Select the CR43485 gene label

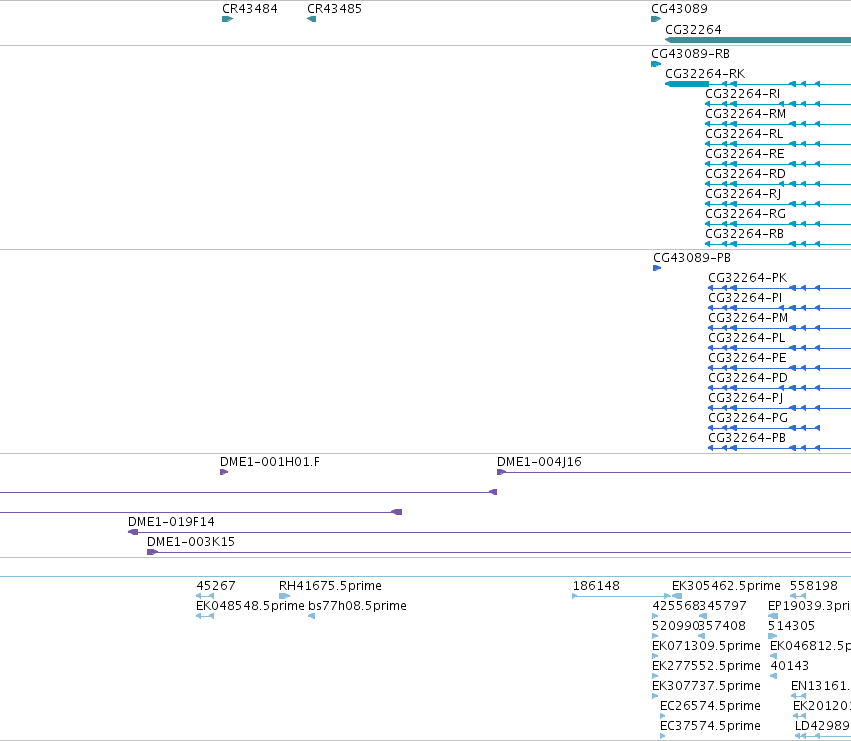[x=334, y=9]
